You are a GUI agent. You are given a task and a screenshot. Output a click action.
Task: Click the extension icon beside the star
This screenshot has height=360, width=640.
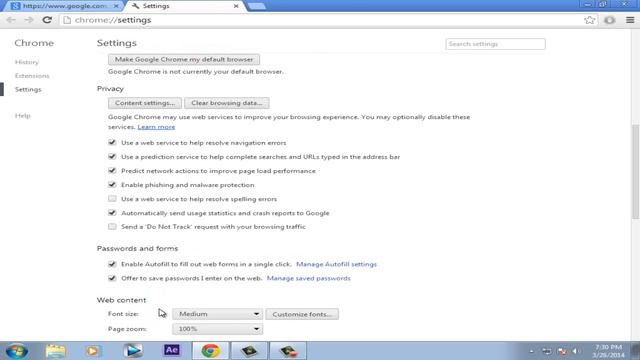coord(610,20)
